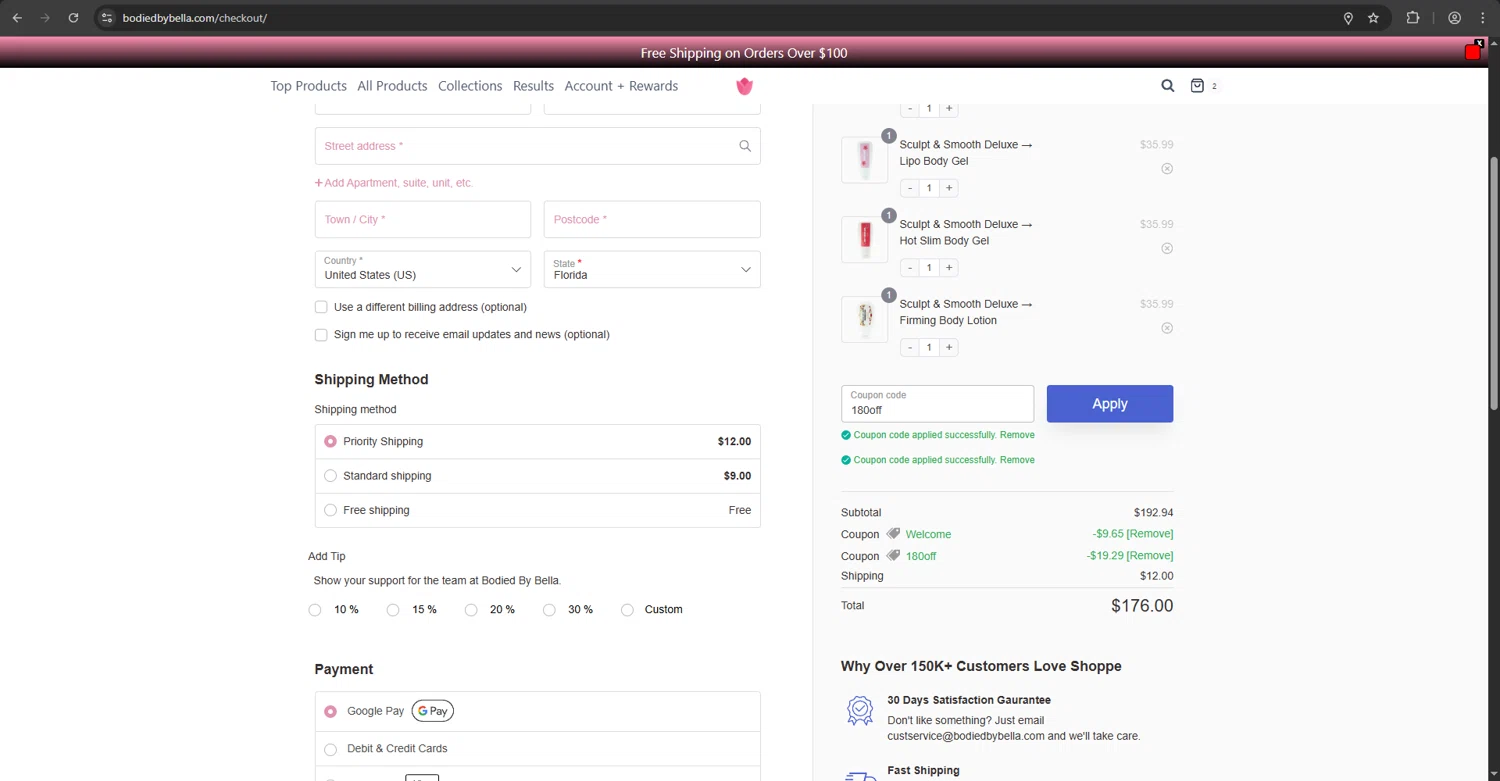Open the shopping cart icon
Screen dimensions: 1500x781
(x=1197, y=86)
